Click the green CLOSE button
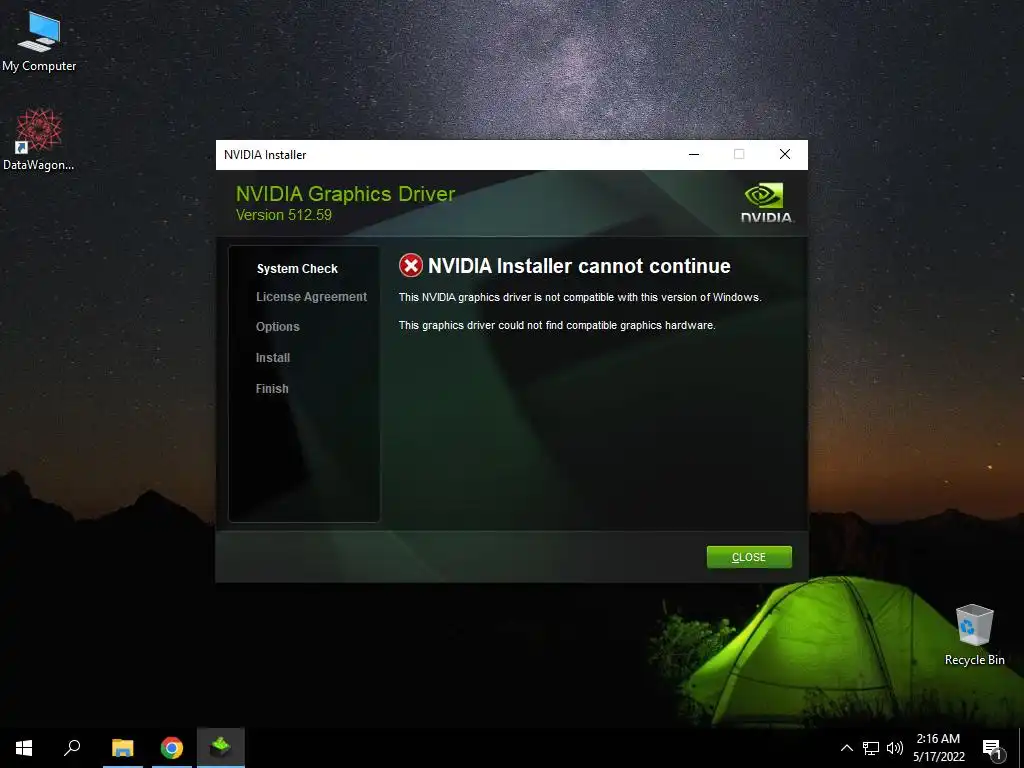1024x768 pixels. click(749, 557)
